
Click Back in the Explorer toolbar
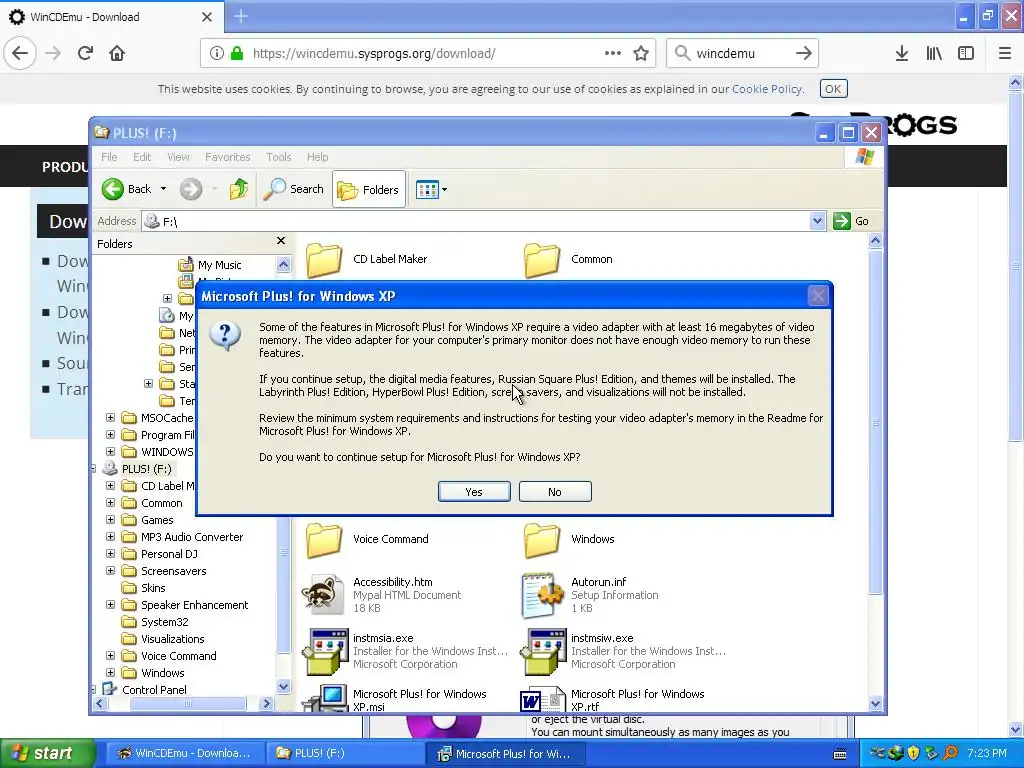click(127, 189)
